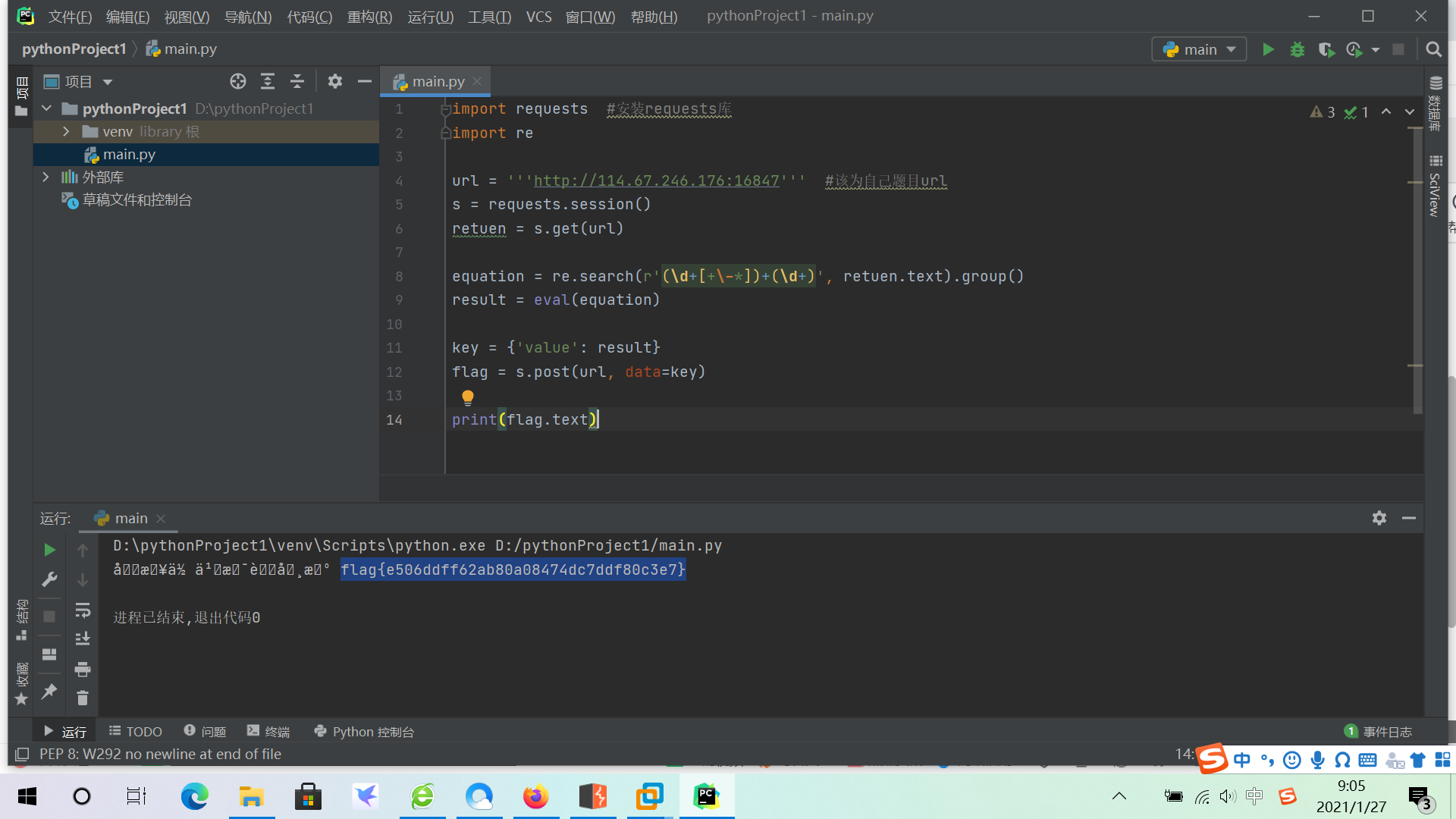Open run configuration wrench icon
This screenshot has height=819, width=1456.
[49, 580]
